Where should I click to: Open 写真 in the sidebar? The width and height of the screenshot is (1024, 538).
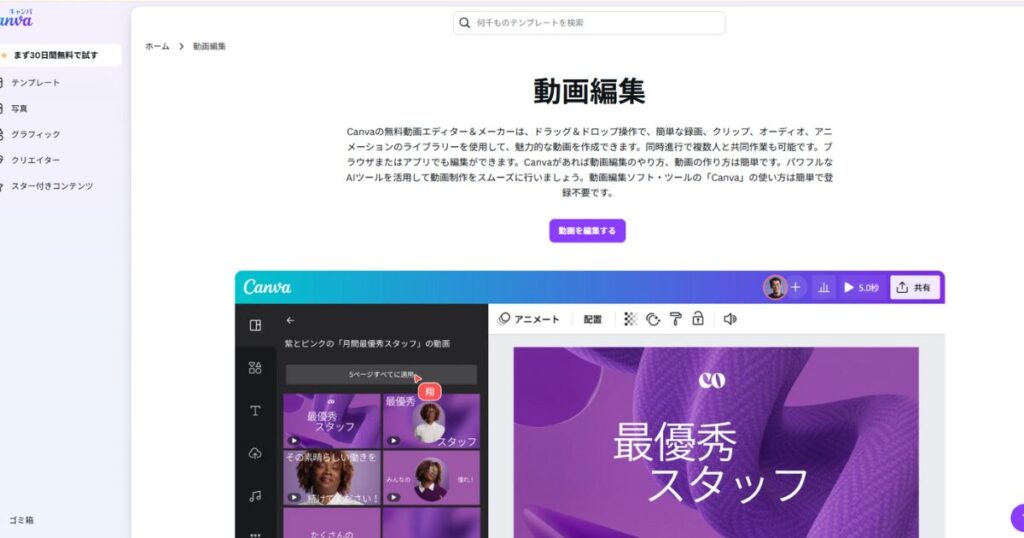(18, 108)
